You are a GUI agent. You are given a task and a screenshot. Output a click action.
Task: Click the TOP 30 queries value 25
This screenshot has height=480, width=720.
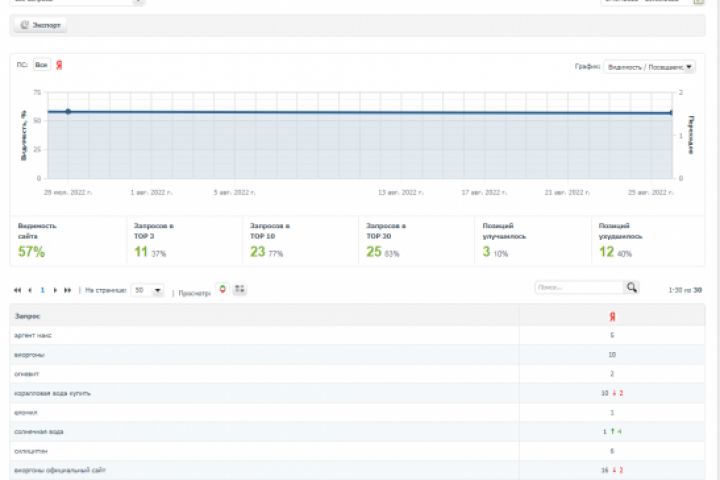(x=374, y=252)
